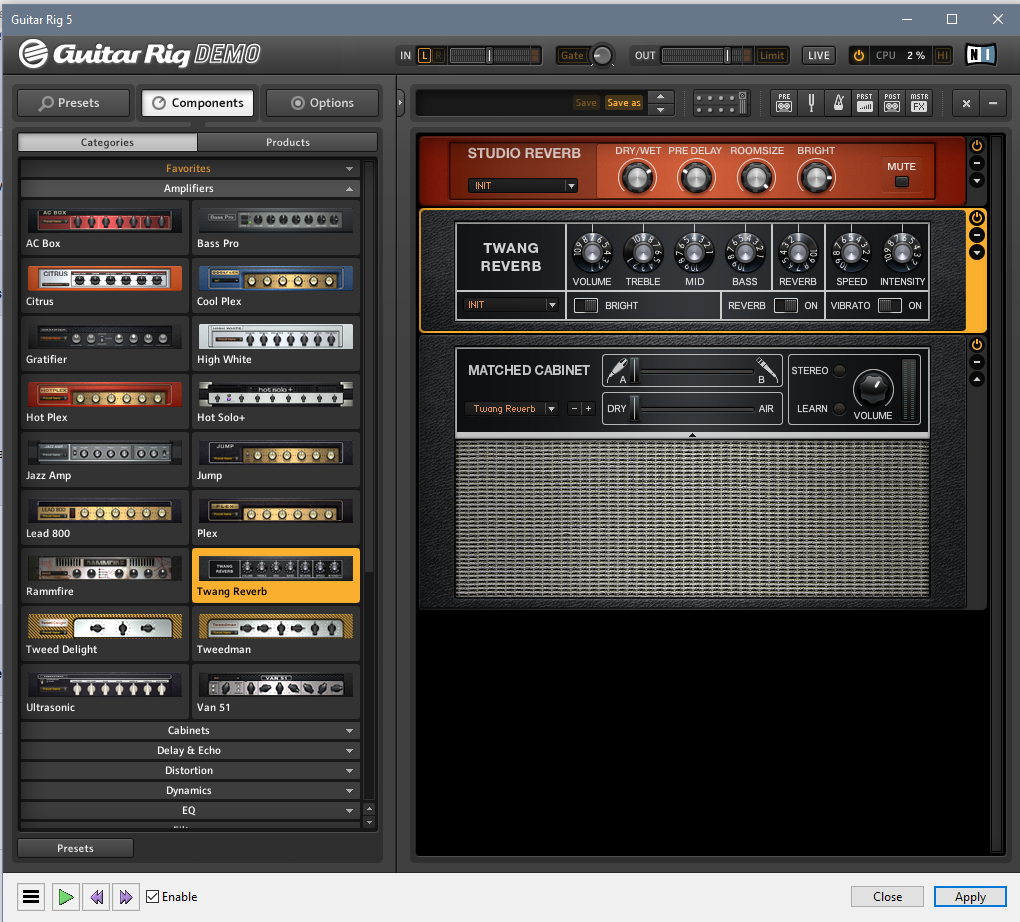Select the microphone A icon in cabinet
The image size is (1020, 922).
pyautogui.click(x=616, y=370)
